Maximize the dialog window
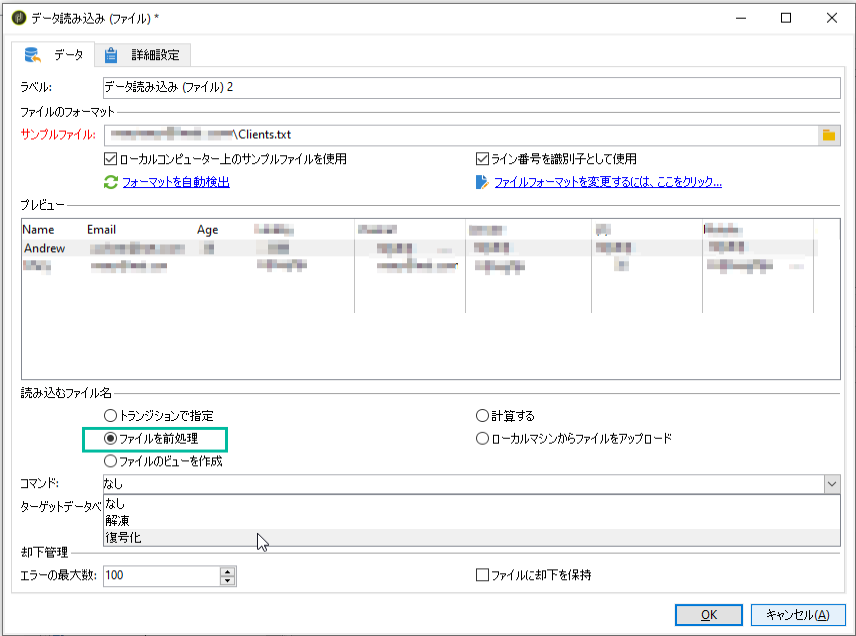 coord(786,18)
